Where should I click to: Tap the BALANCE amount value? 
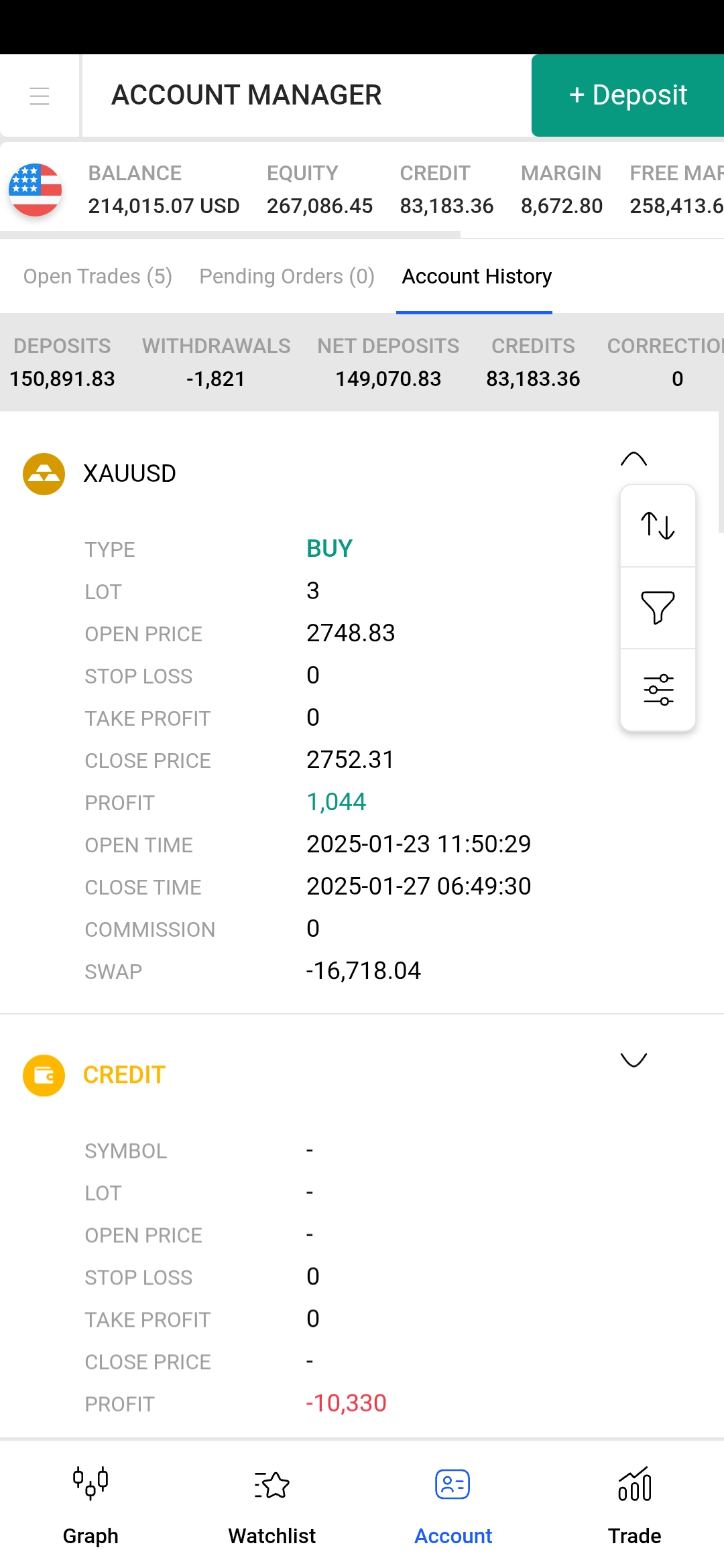(164, 206)
